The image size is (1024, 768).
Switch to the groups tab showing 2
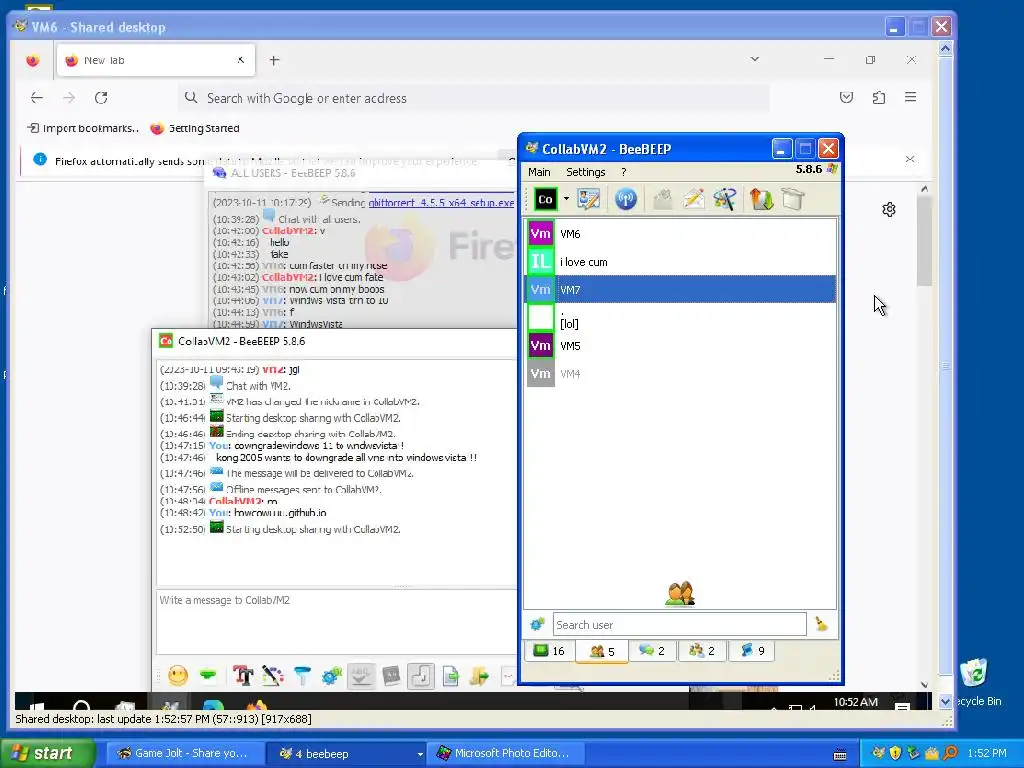pos(702,650)
